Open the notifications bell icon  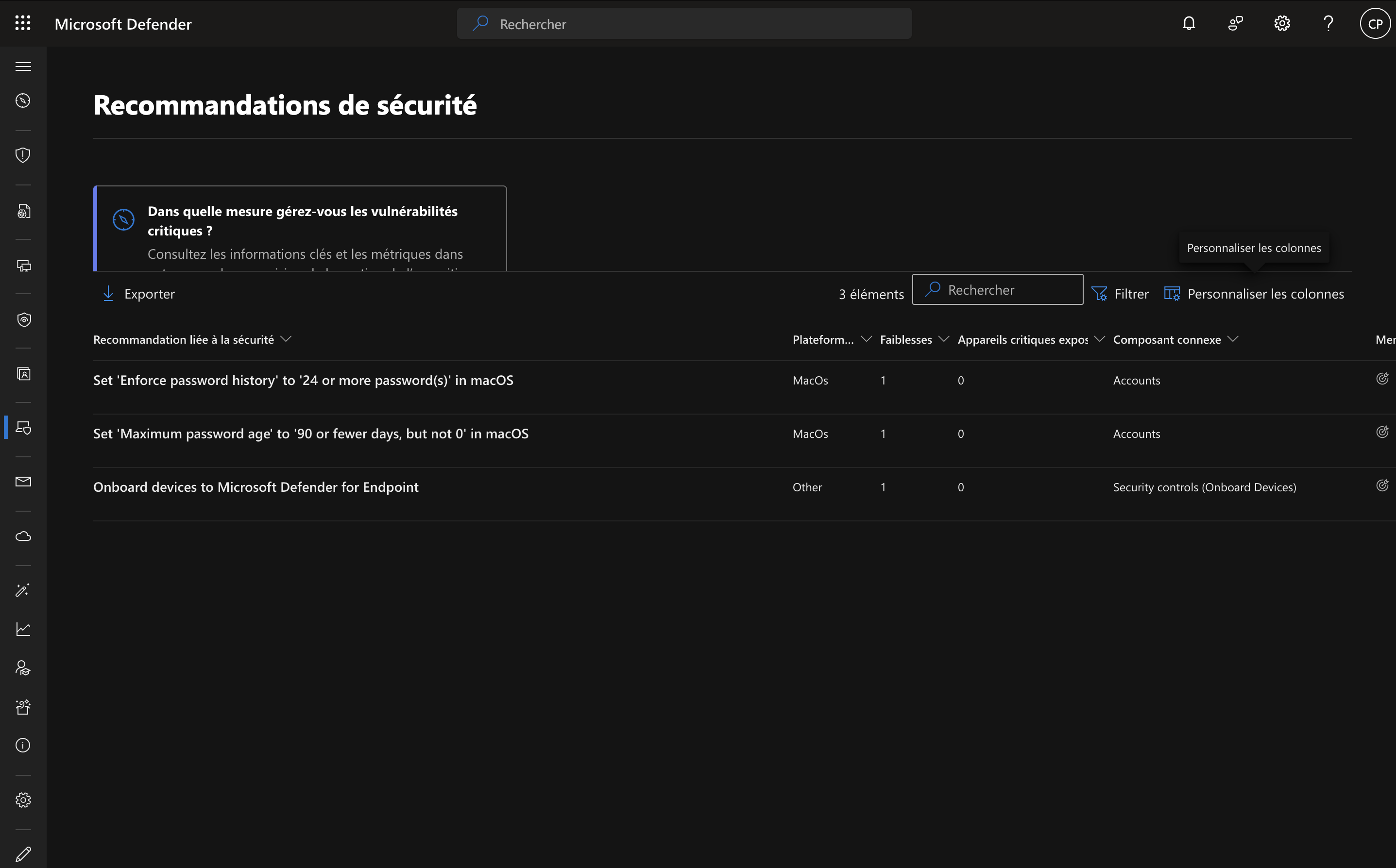coord(1189,23)
